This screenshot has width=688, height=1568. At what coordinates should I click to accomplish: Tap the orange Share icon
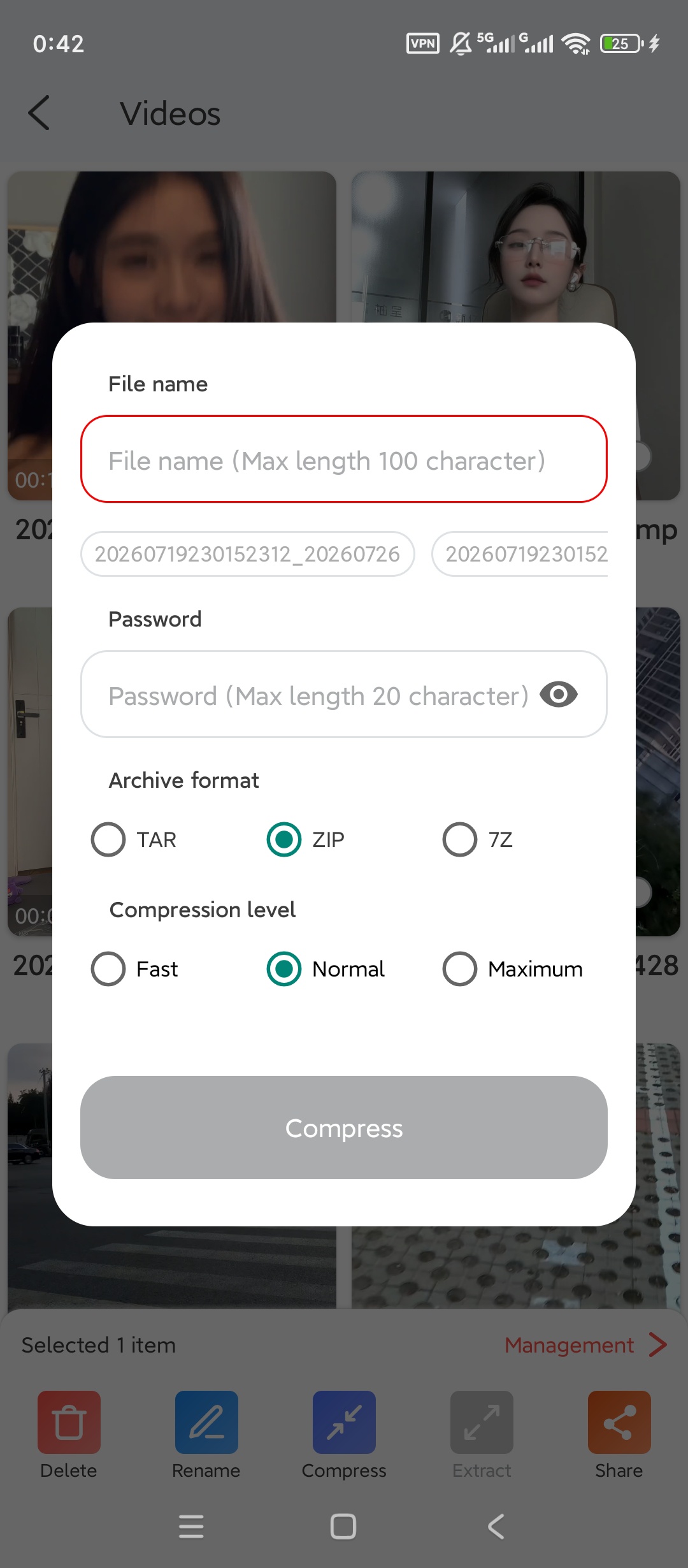click(x=619, y=1422)
